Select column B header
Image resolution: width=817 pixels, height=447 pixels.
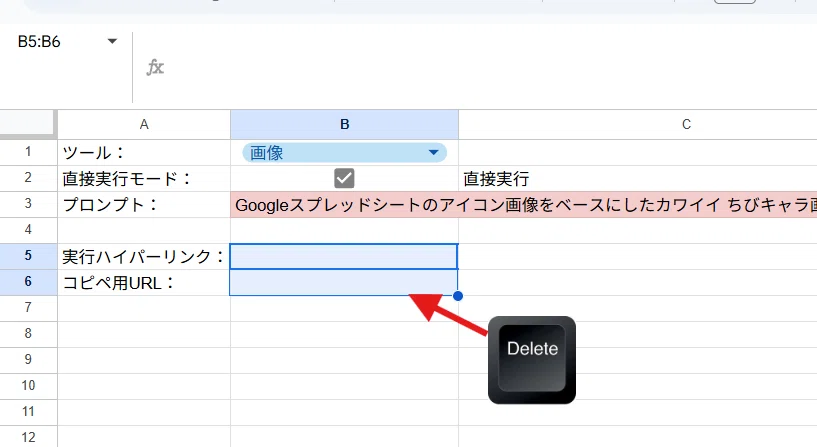click(x=344, y=125)
